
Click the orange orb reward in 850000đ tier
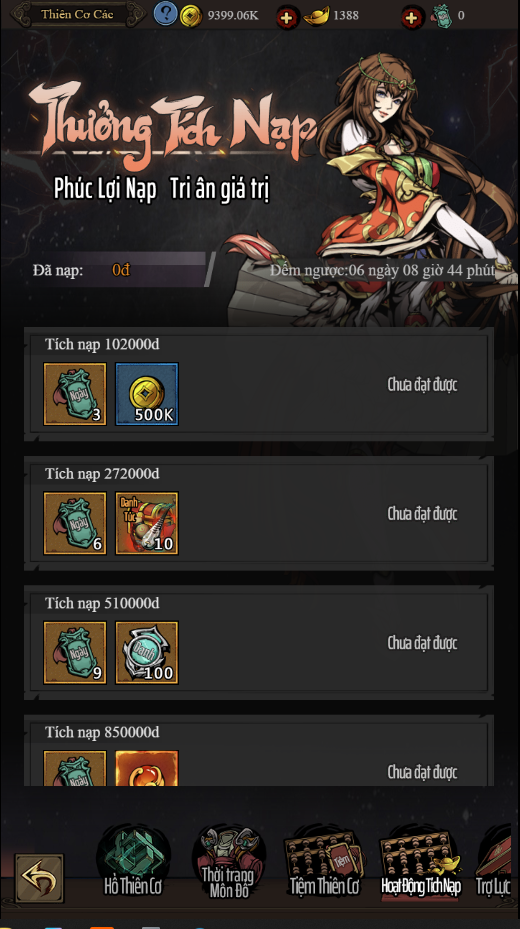pyautogui.click(x=147, y=768)
